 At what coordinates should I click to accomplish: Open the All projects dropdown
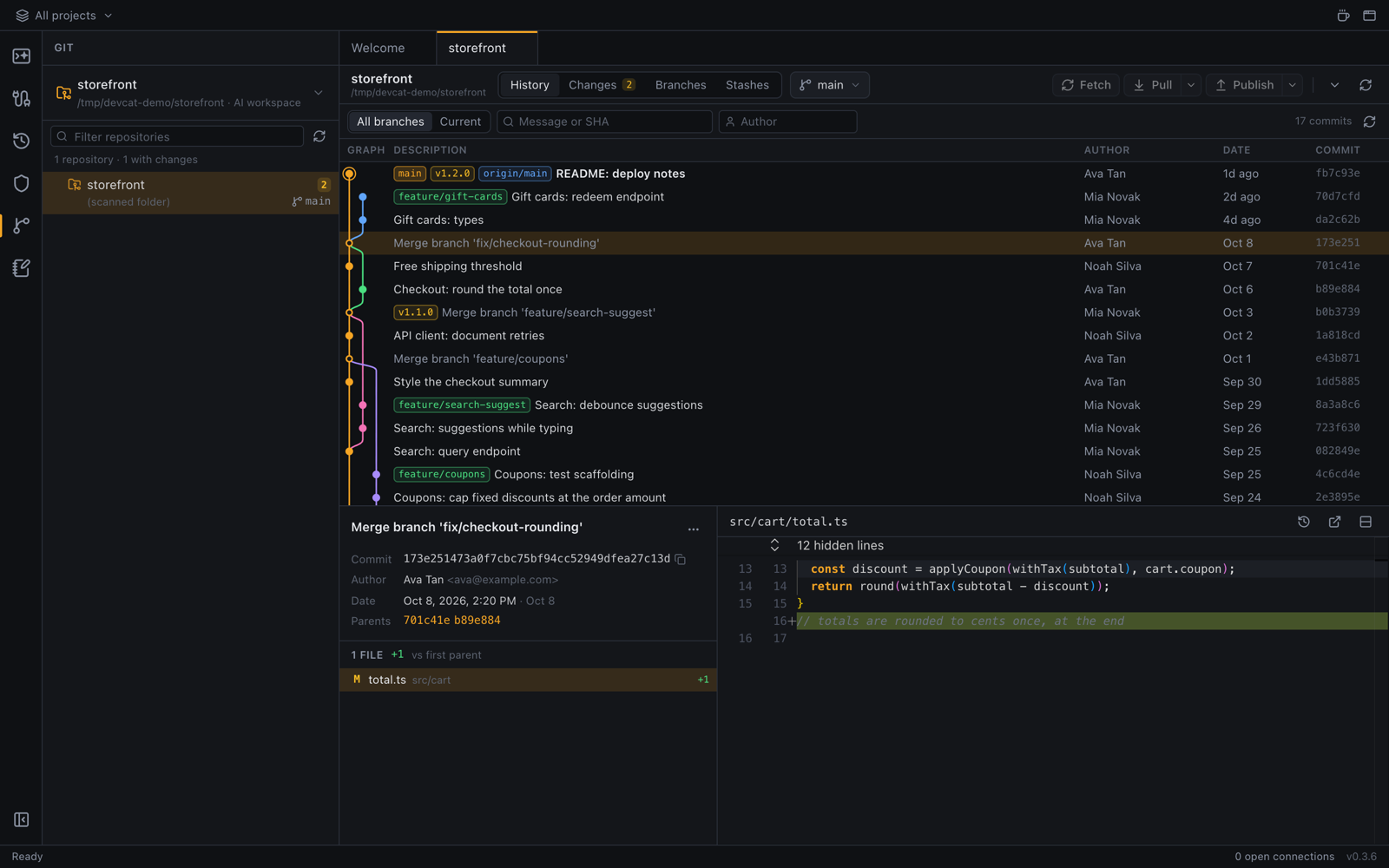64,16
